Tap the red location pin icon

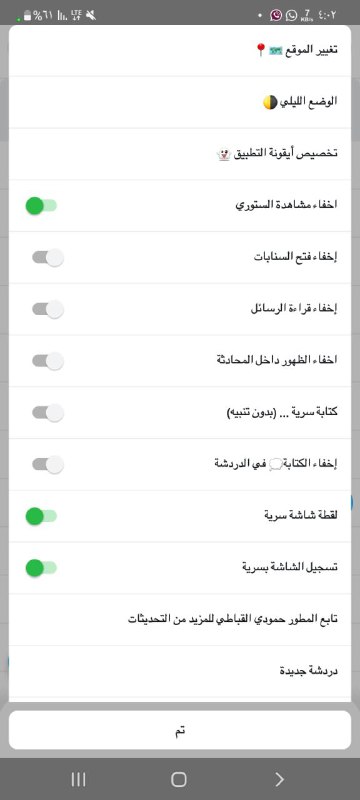point(261,50)
